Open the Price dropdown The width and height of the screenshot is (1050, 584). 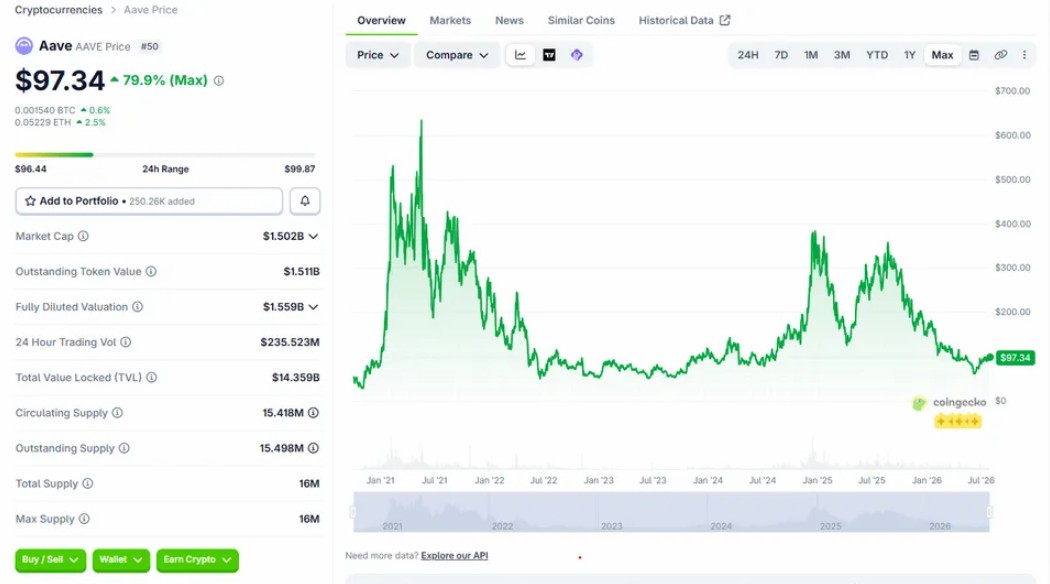[378, 55]
